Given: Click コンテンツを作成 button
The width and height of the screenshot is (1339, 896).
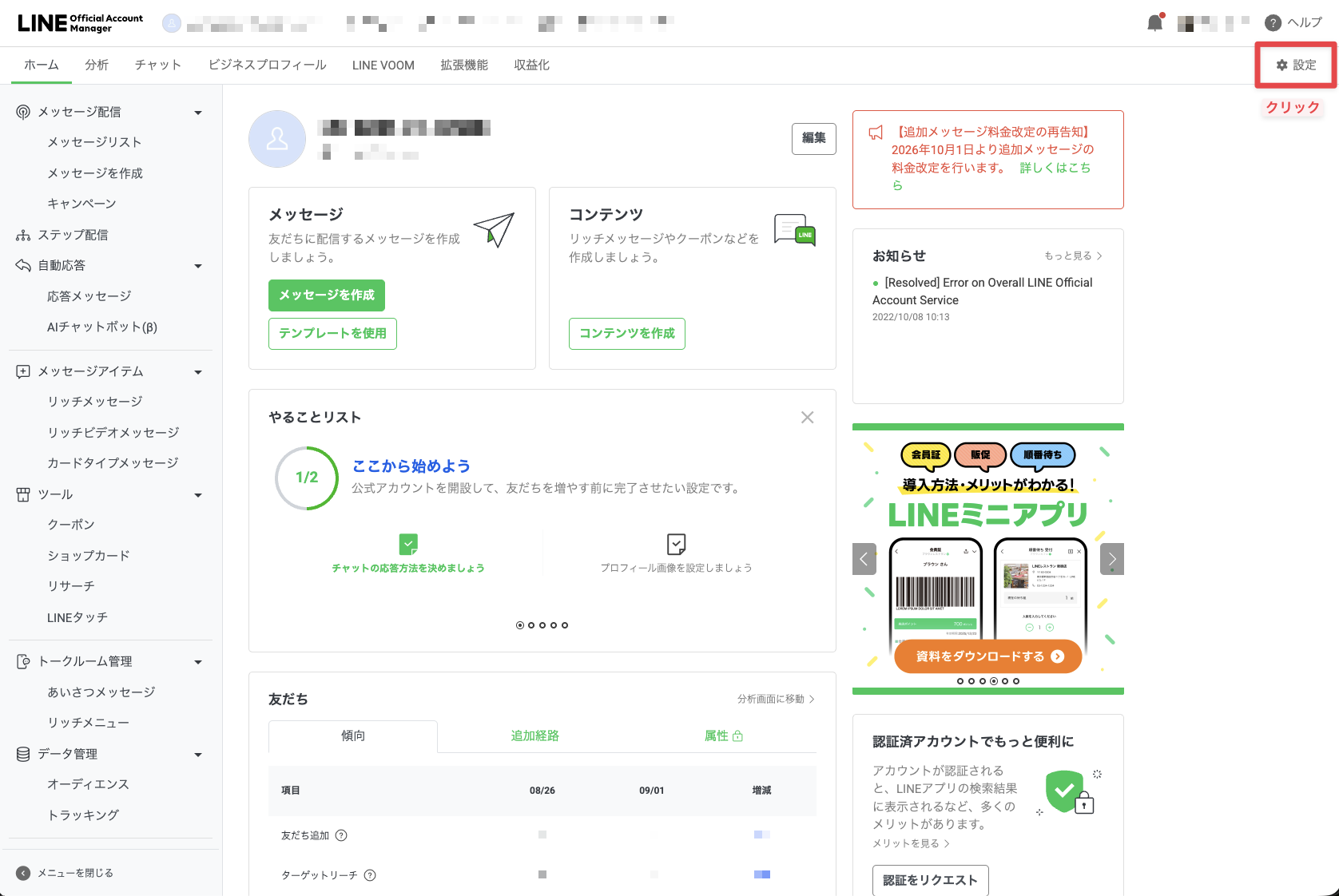Looking at the screenshot, I should tap(627, 334).
